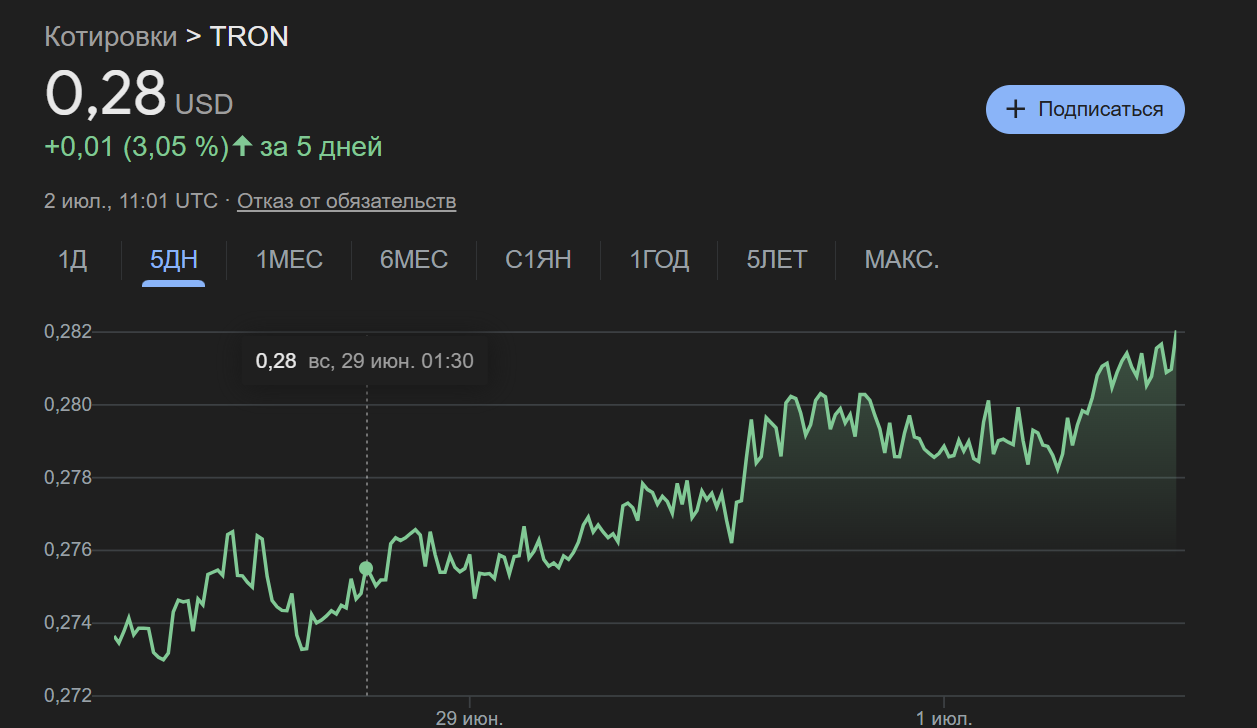
Task: Click the TRON title text
Action: [249, 37]
